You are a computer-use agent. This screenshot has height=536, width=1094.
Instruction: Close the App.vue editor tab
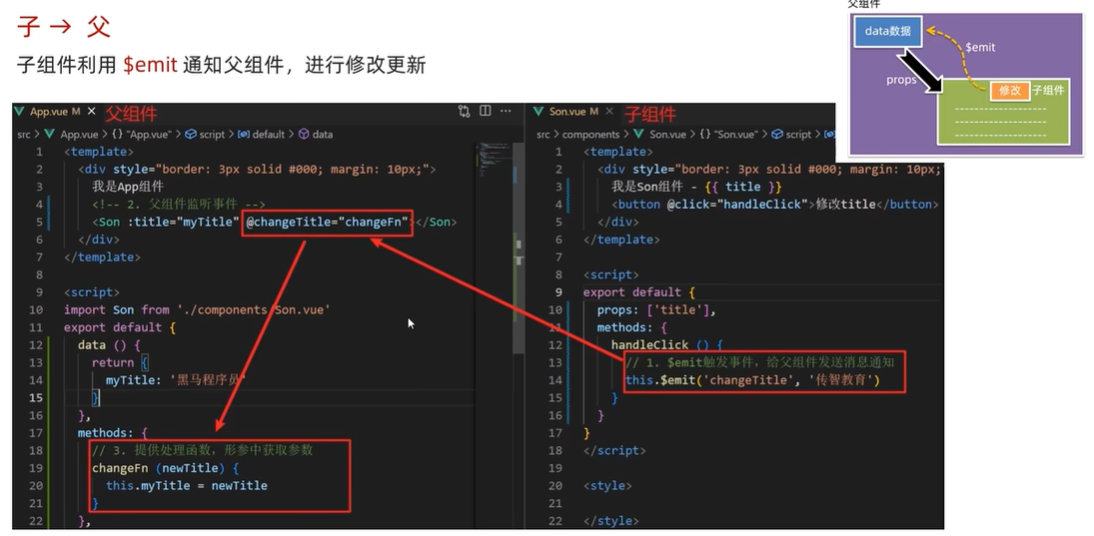tap(91, 112)
